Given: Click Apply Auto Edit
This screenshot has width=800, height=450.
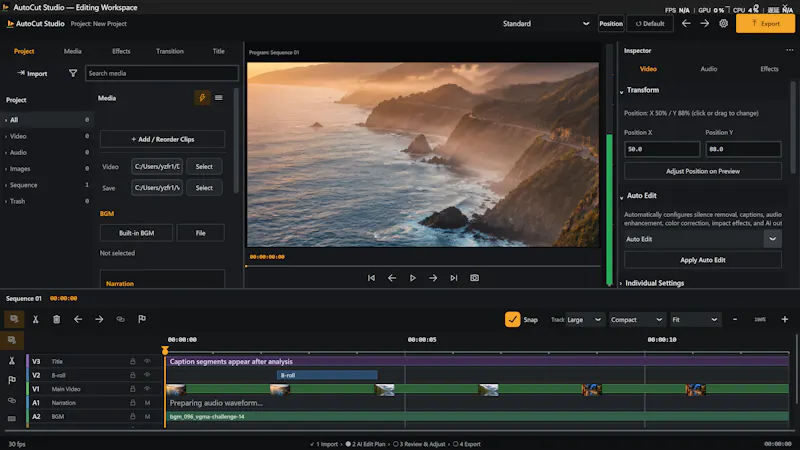Looking at the screenshot, I should pos(703,260).
